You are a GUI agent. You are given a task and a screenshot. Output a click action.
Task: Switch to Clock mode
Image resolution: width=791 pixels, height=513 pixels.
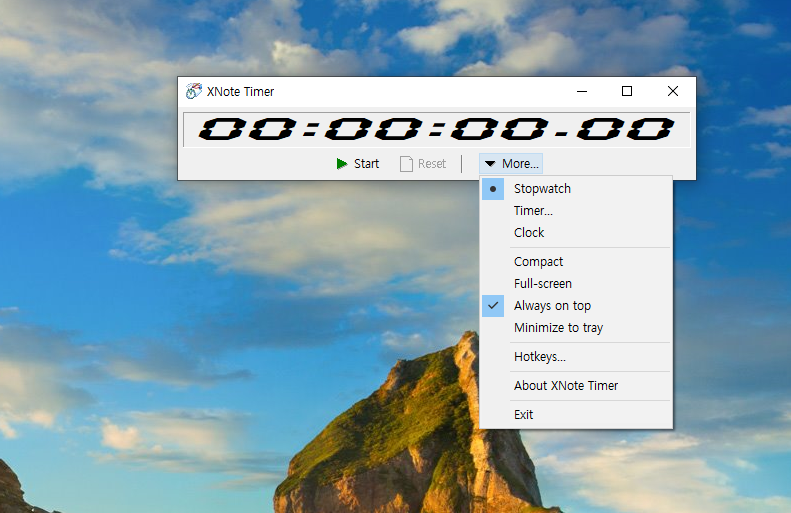[x=576, y=233]
